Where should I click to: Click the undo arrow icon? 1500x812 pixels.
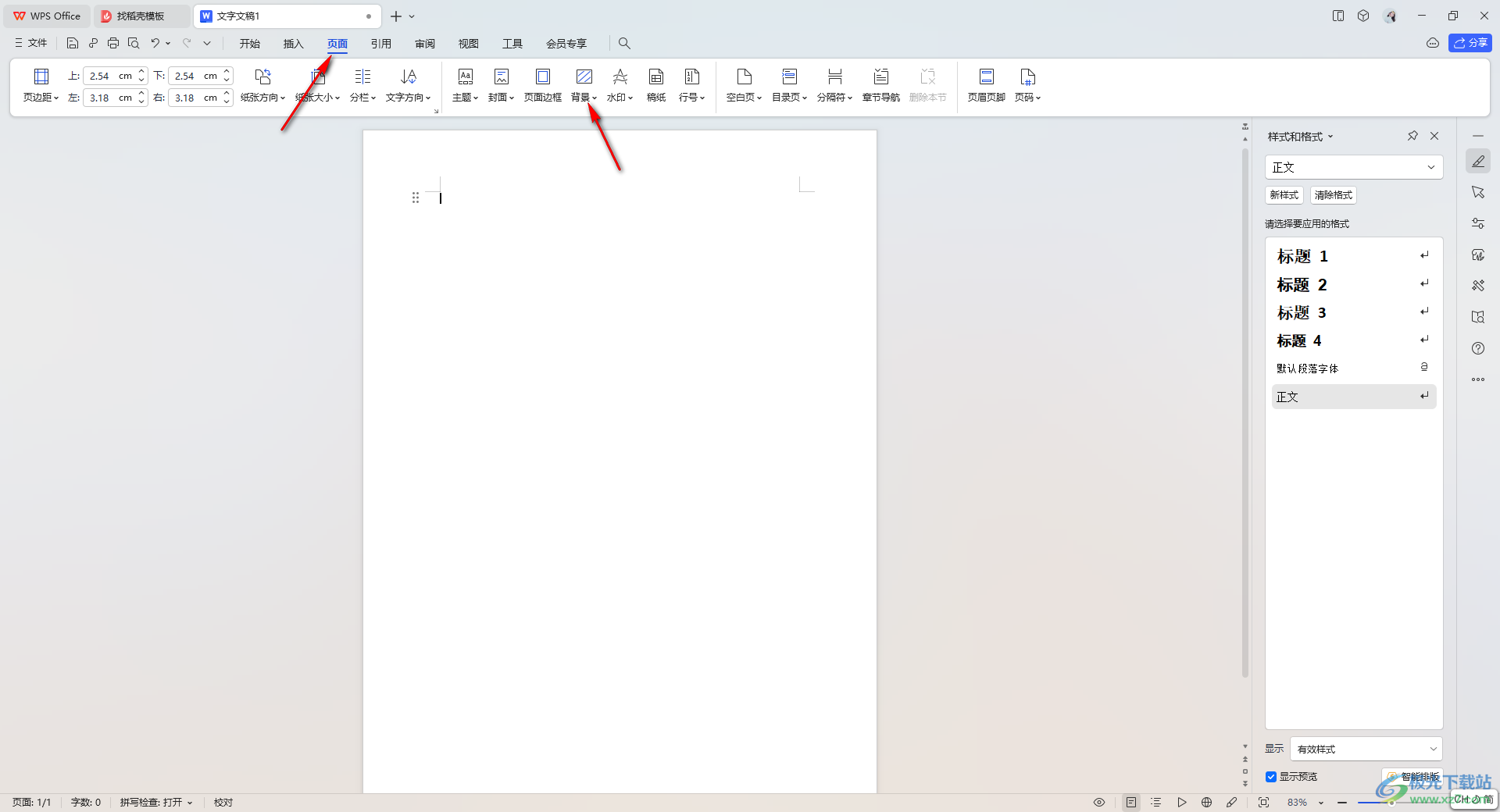155,43
